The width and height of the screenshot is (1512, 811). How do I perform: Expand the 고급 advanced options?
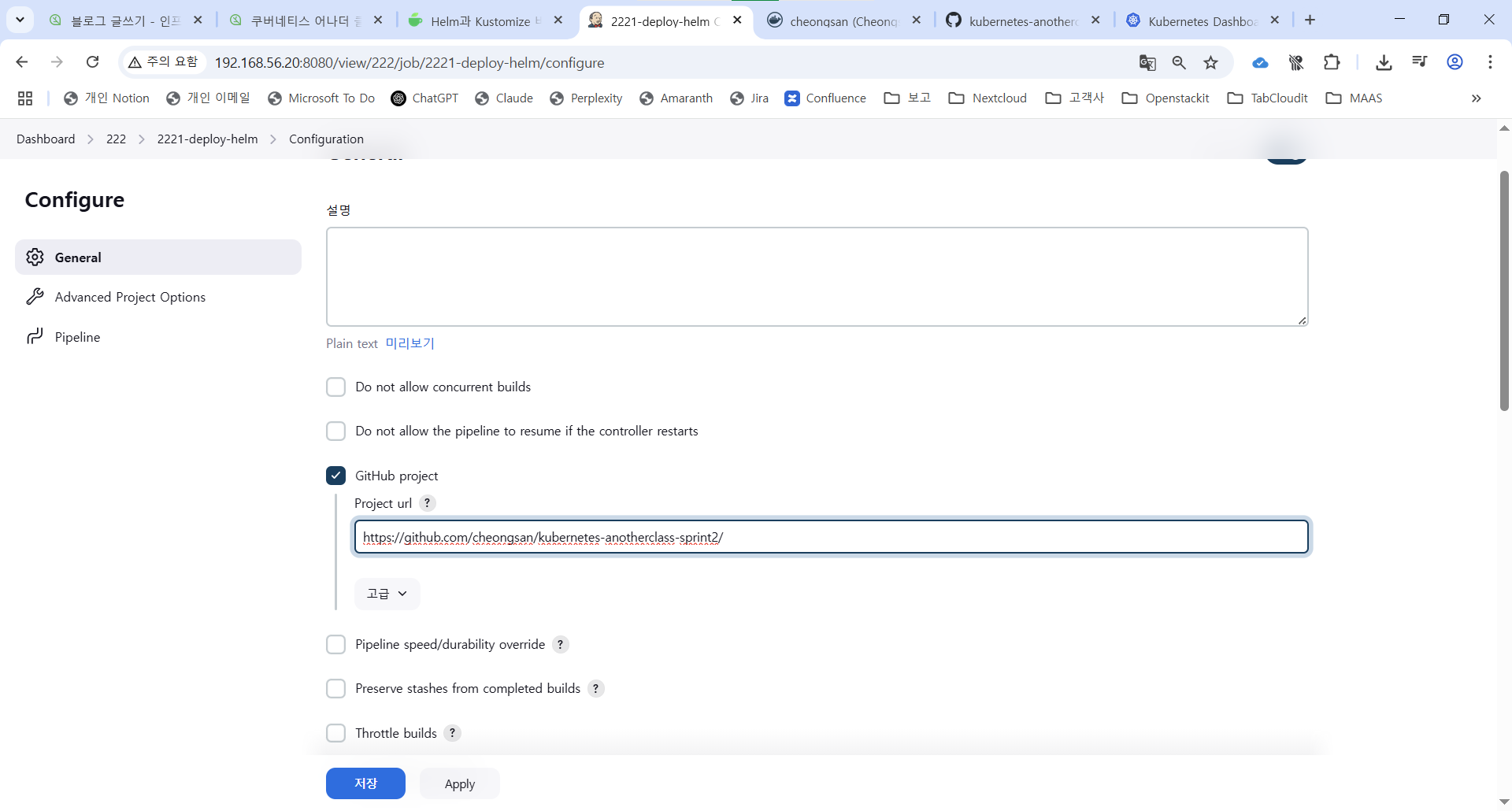click(387, 594)
